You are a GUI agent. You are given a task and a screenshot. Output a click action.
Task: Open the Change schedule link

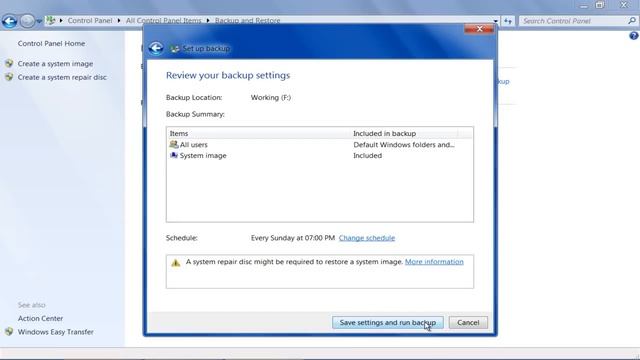[367, 238]
